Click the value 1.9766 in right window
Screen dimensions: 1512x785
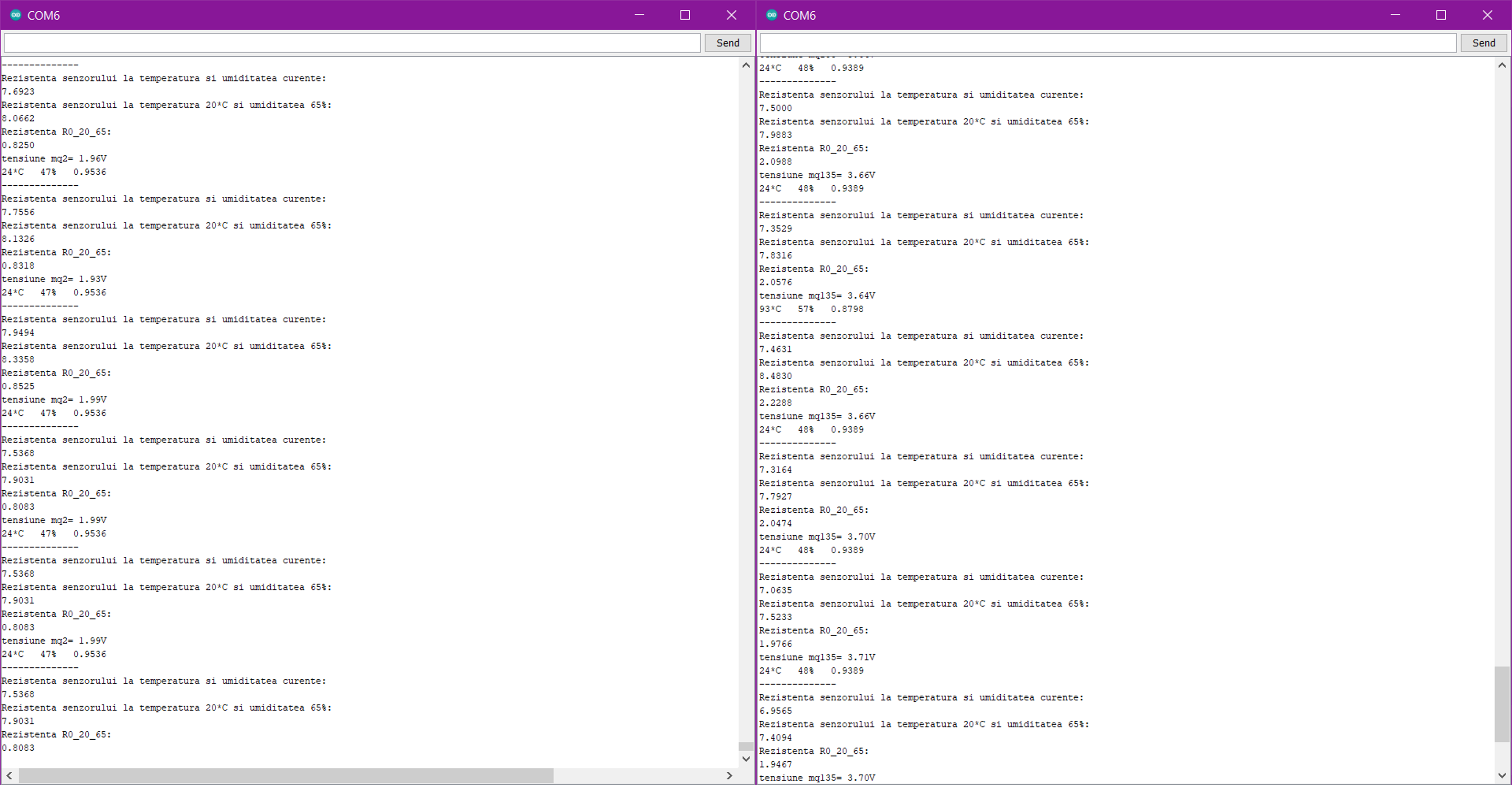click(775, 644)
